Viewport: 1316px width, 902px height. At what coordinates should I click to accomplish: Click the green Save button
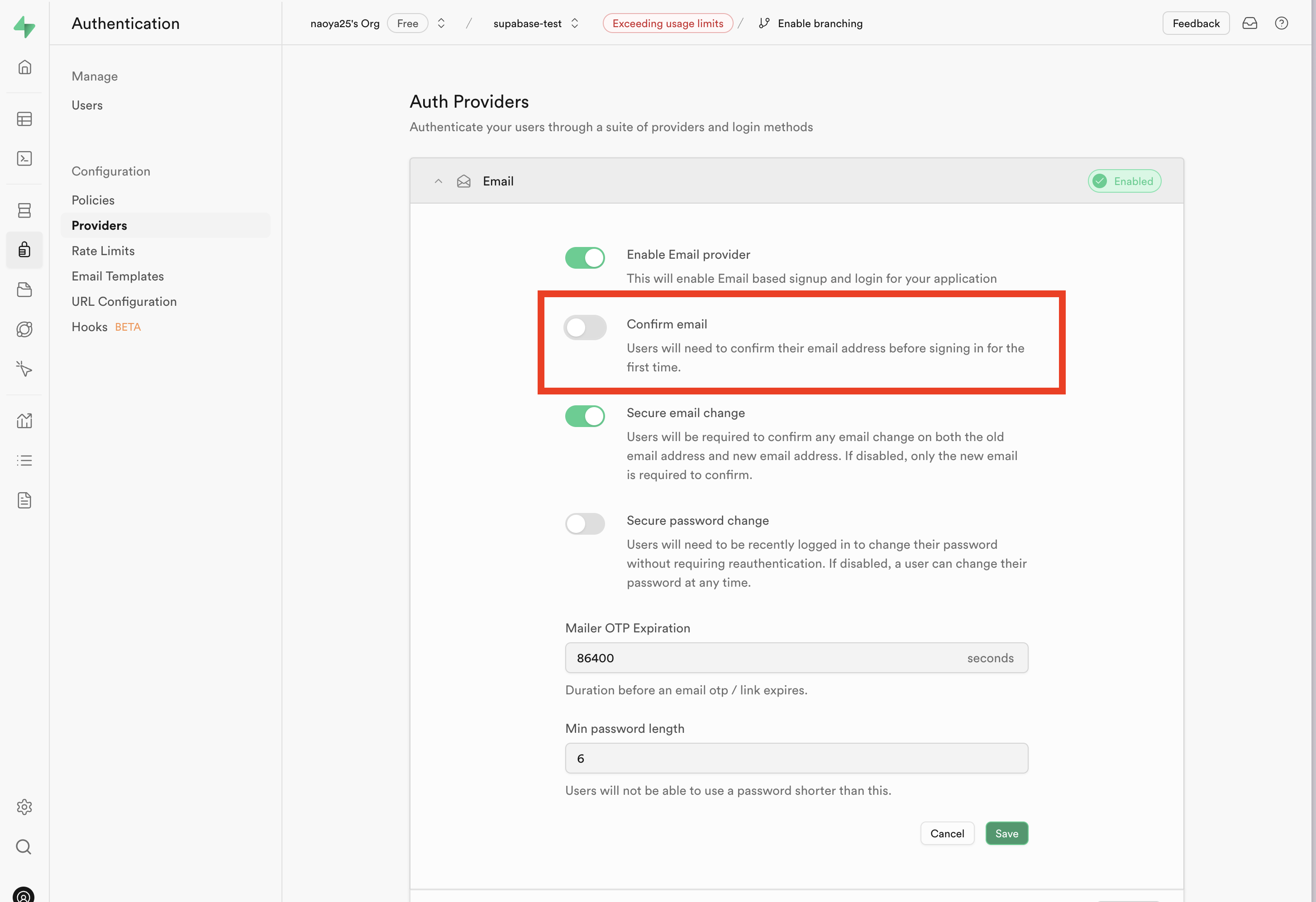tap(1006, 834)
